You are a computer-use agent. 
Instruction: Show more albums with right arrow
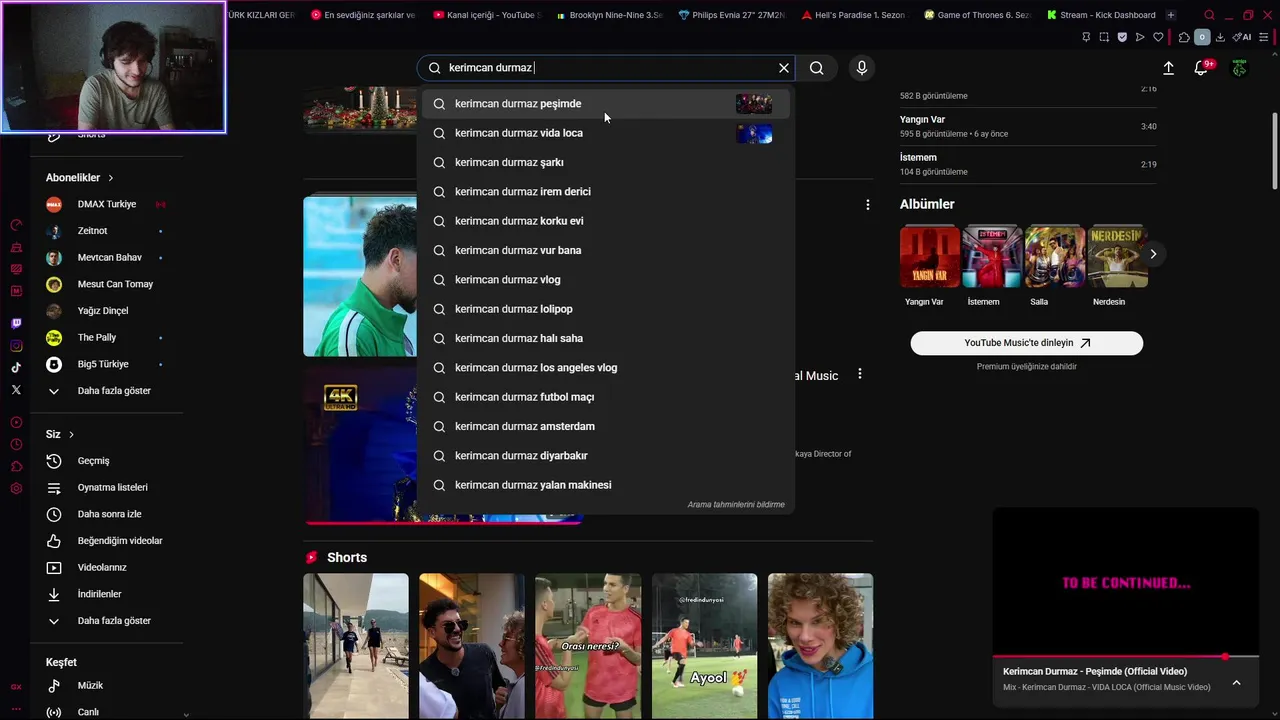pyautogui.click(x=1153, y=254)
